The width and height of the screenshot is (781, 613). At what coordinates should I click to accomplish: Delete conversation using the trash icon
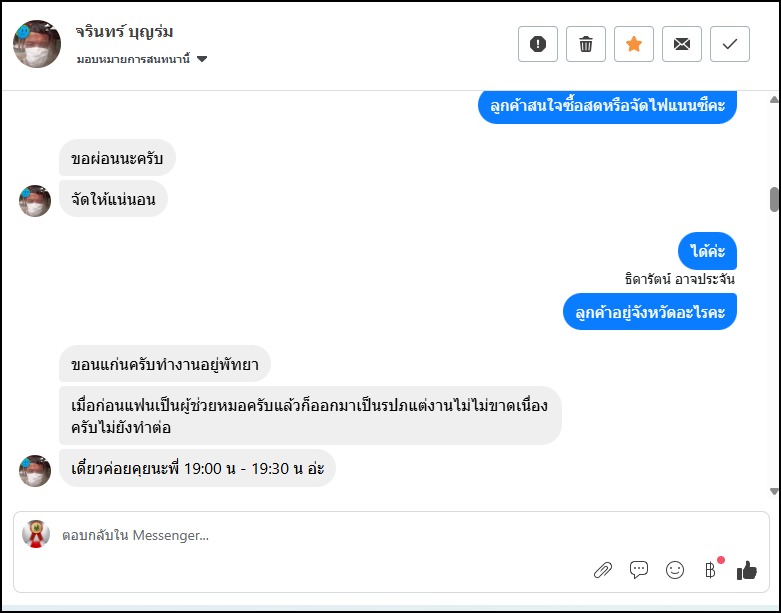click(x=586, y=44)
